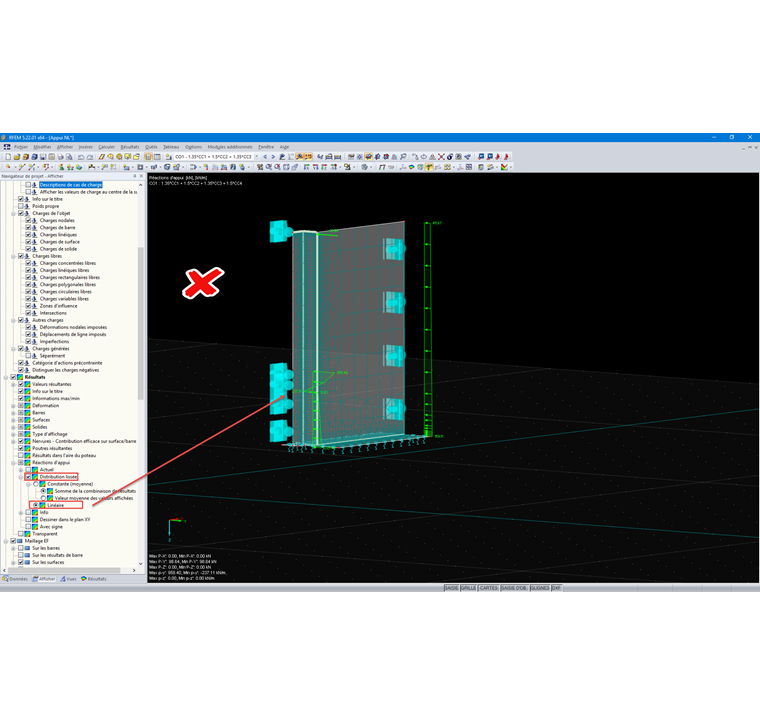
Task: Click the navigator vertical scrollbar thumb
Action: click(141, 323)
